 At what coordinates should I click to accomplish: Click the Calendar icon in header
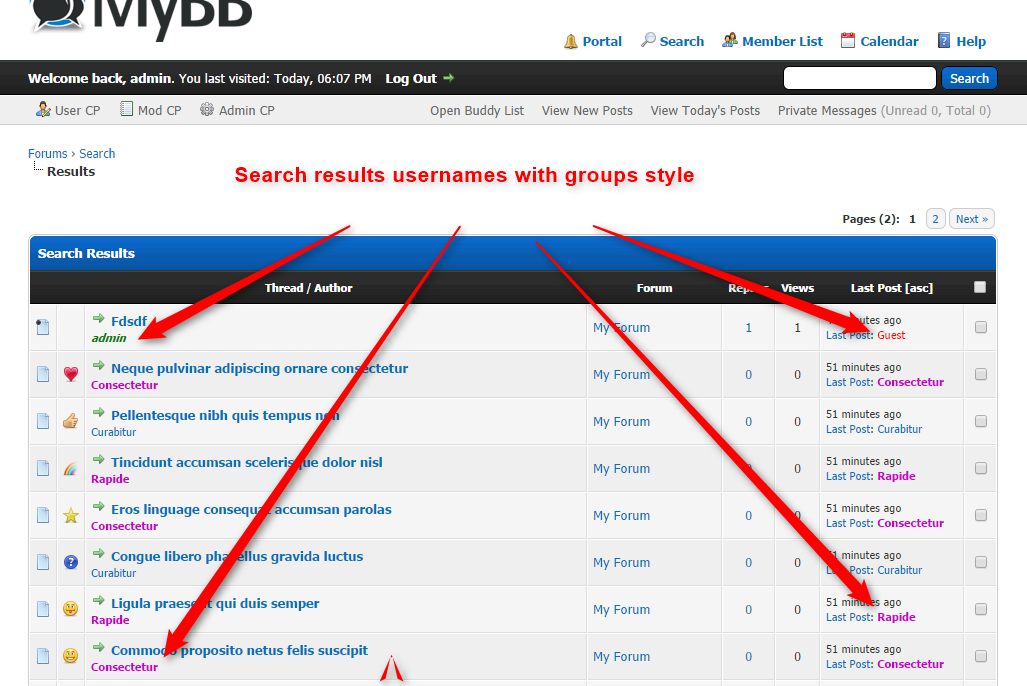tap(848, 41)
